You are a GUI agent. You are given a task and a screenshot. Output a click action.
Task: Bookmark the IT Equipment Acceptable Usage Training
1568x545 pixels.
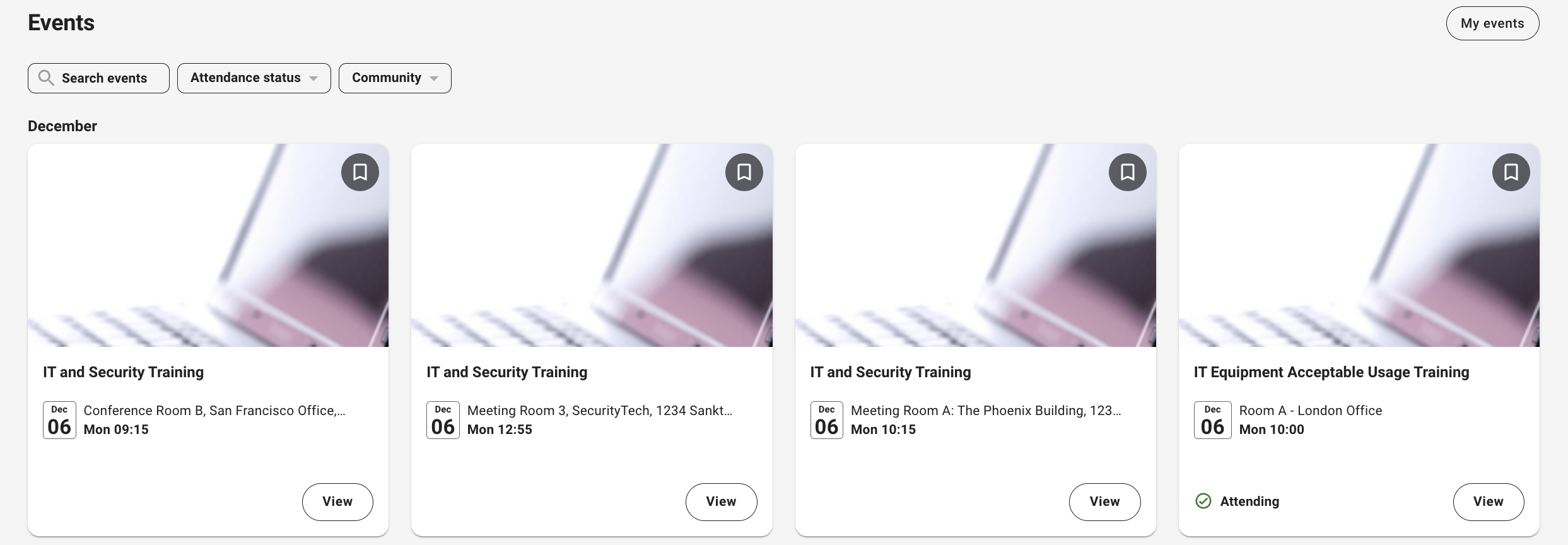click(1511, 172)
